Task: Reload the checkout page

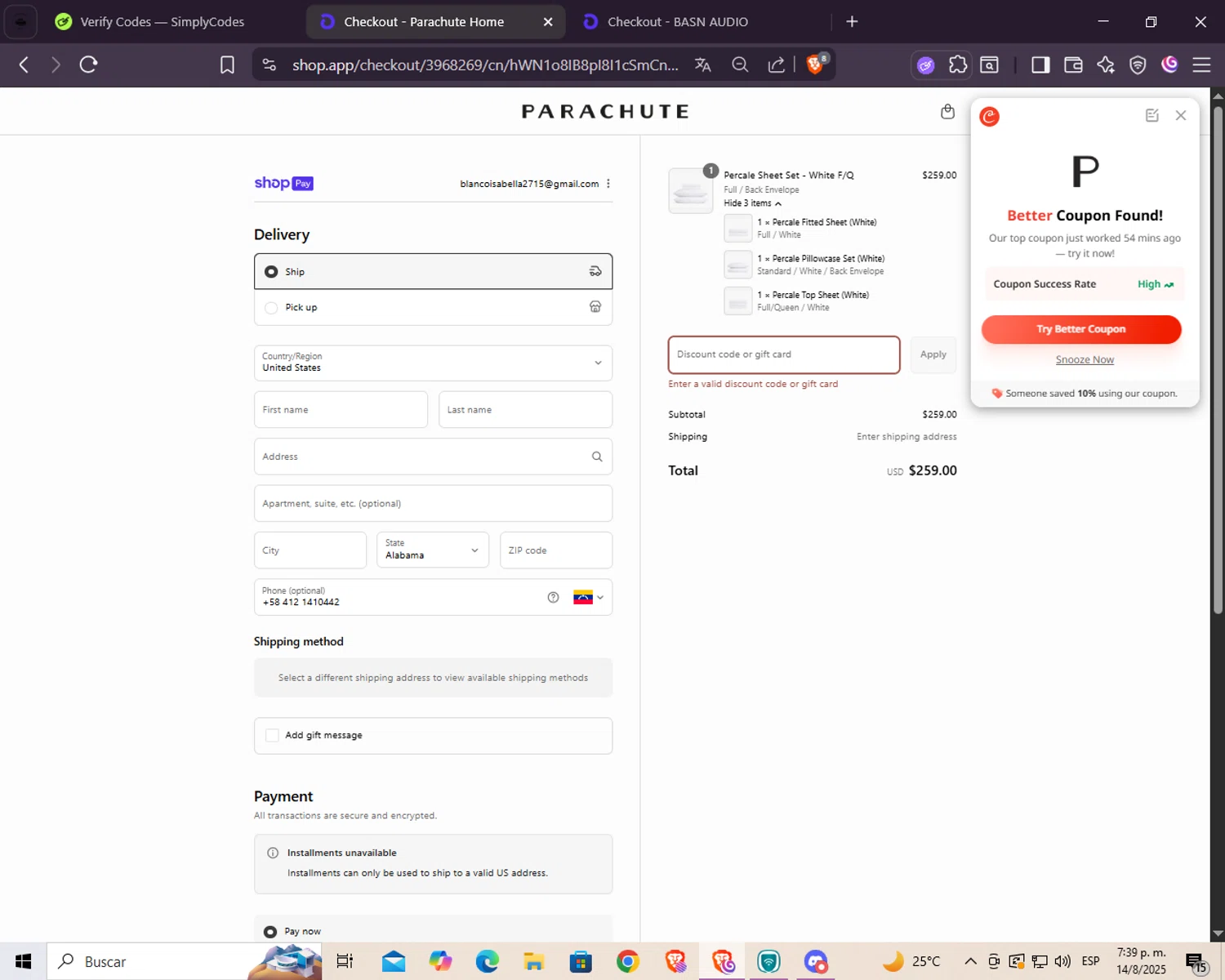Action: pyautogui.click(x=88, y=65)
